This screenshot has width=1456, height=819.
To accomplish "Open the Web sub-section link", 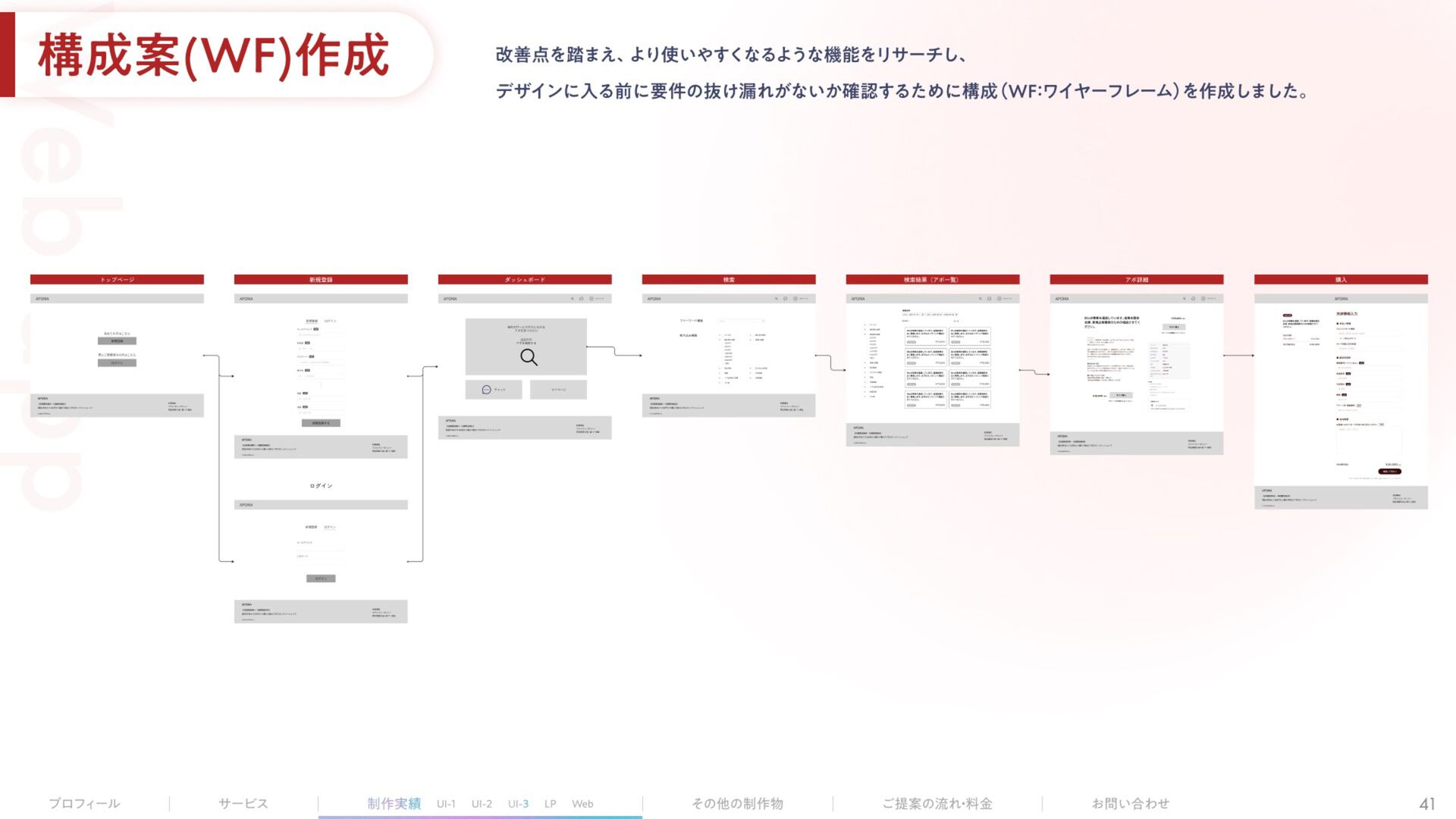I will [582, 804].
